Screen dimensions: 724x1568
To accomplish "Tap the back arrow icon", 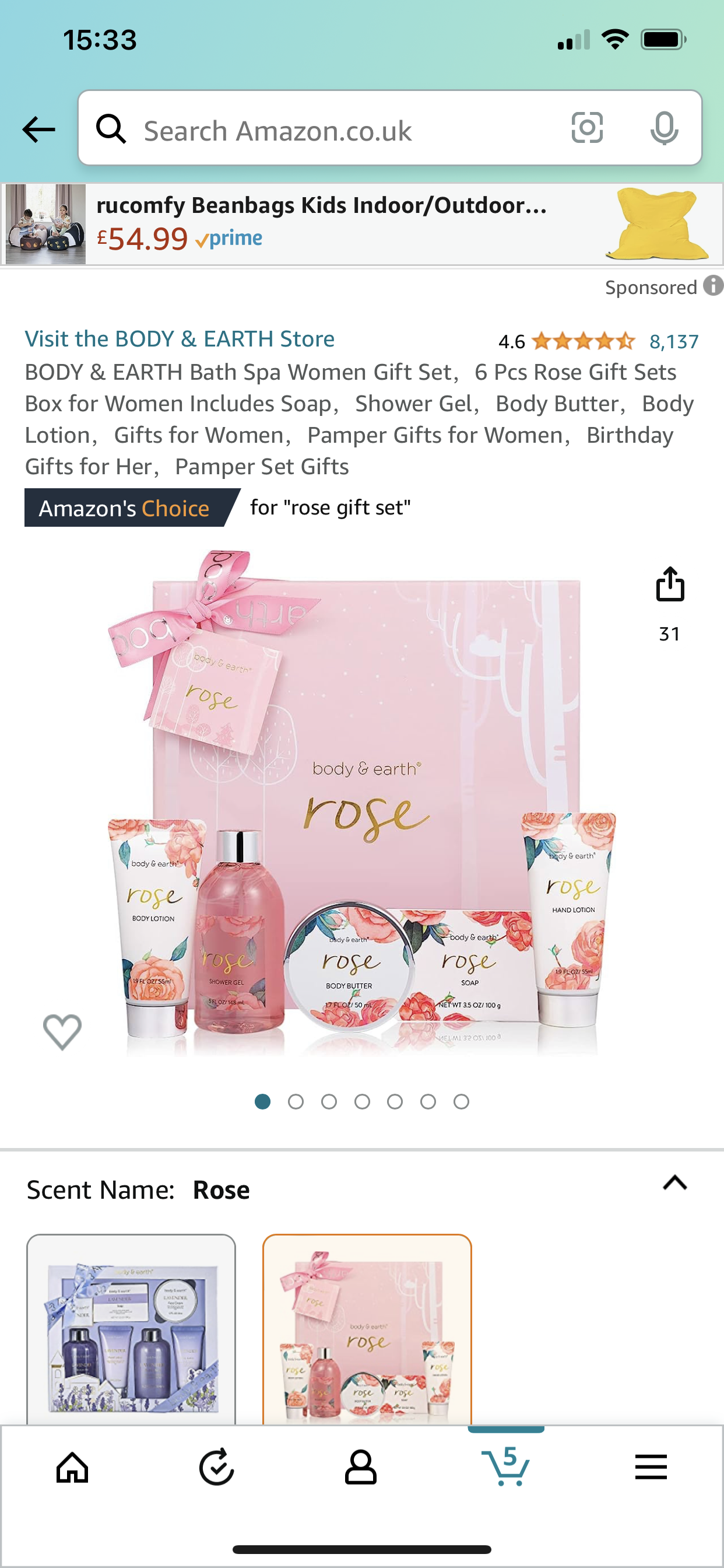I will (38, 129).
